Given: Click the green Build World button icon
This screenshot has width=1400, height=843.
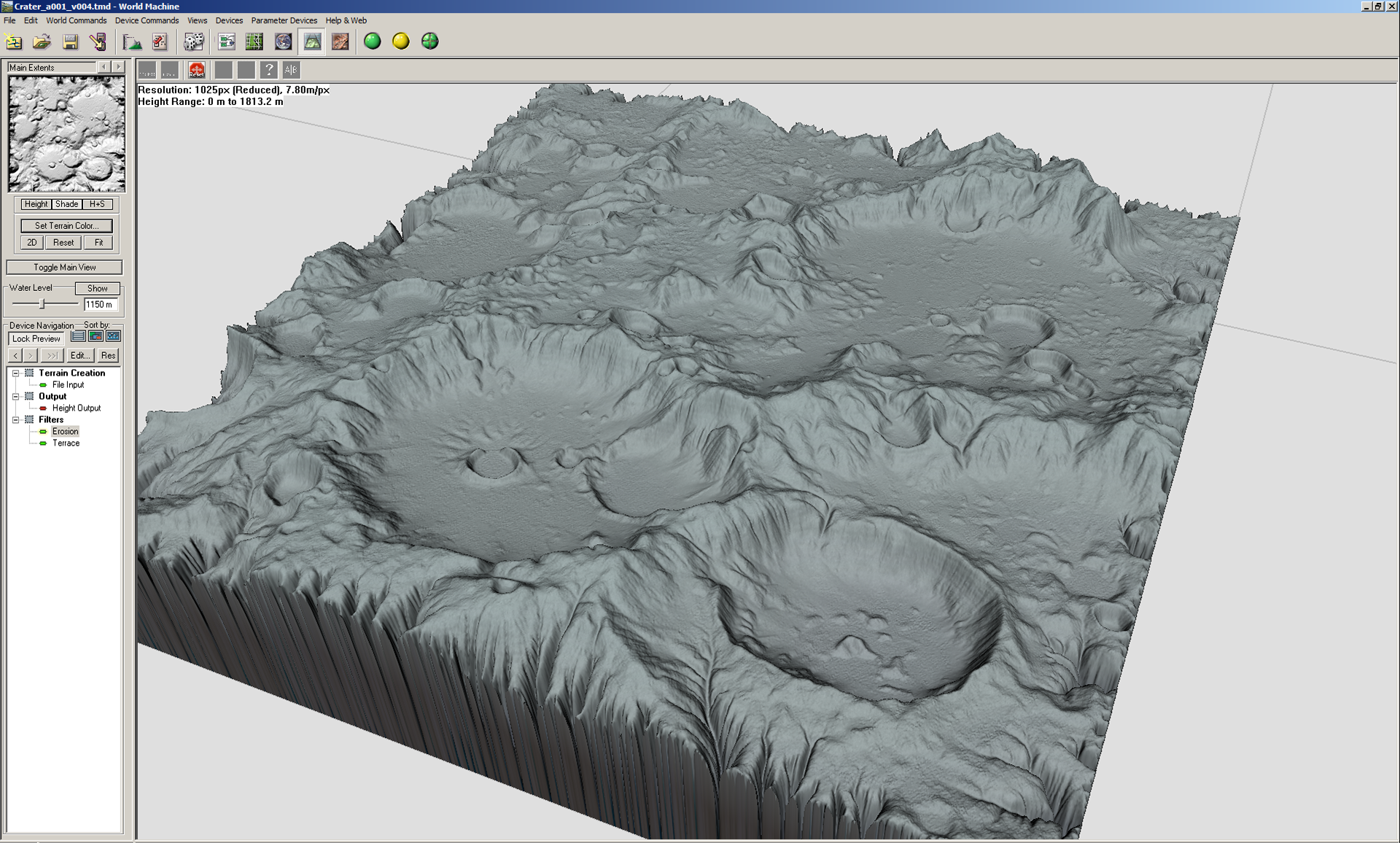Looking at the screenshot, I should (x=373, y=42).
